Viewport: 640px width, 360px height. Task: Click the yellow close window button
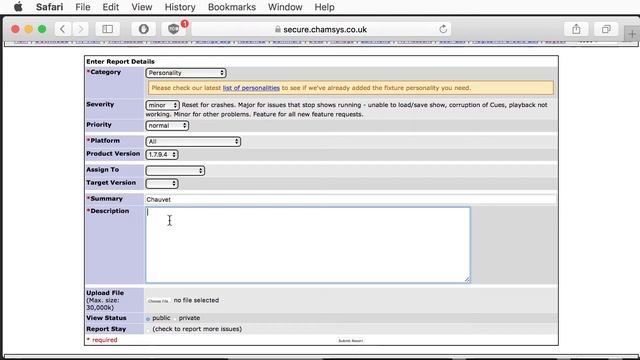pos(29,29)
